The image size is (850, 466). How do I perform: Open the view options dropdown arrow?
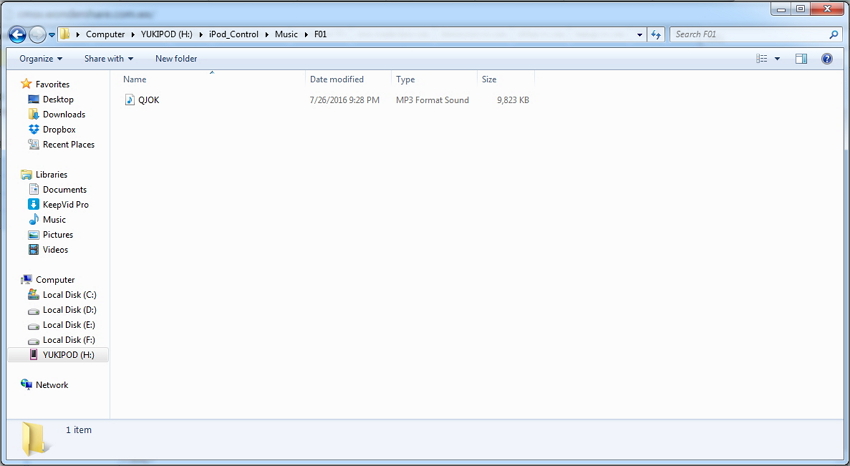778,59
